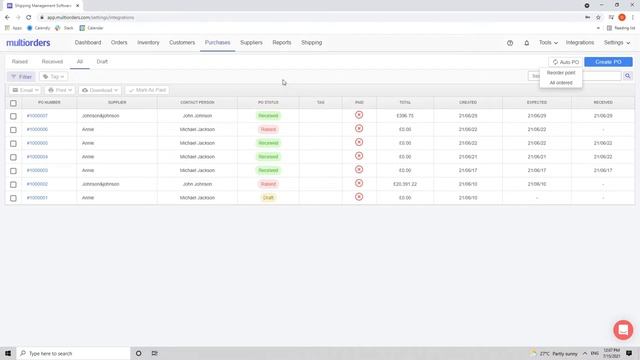Viewport: 640px width, 360px height.
Task: Expand the Email dropdown
Action: pyautogui.click(x=25, y=90)
